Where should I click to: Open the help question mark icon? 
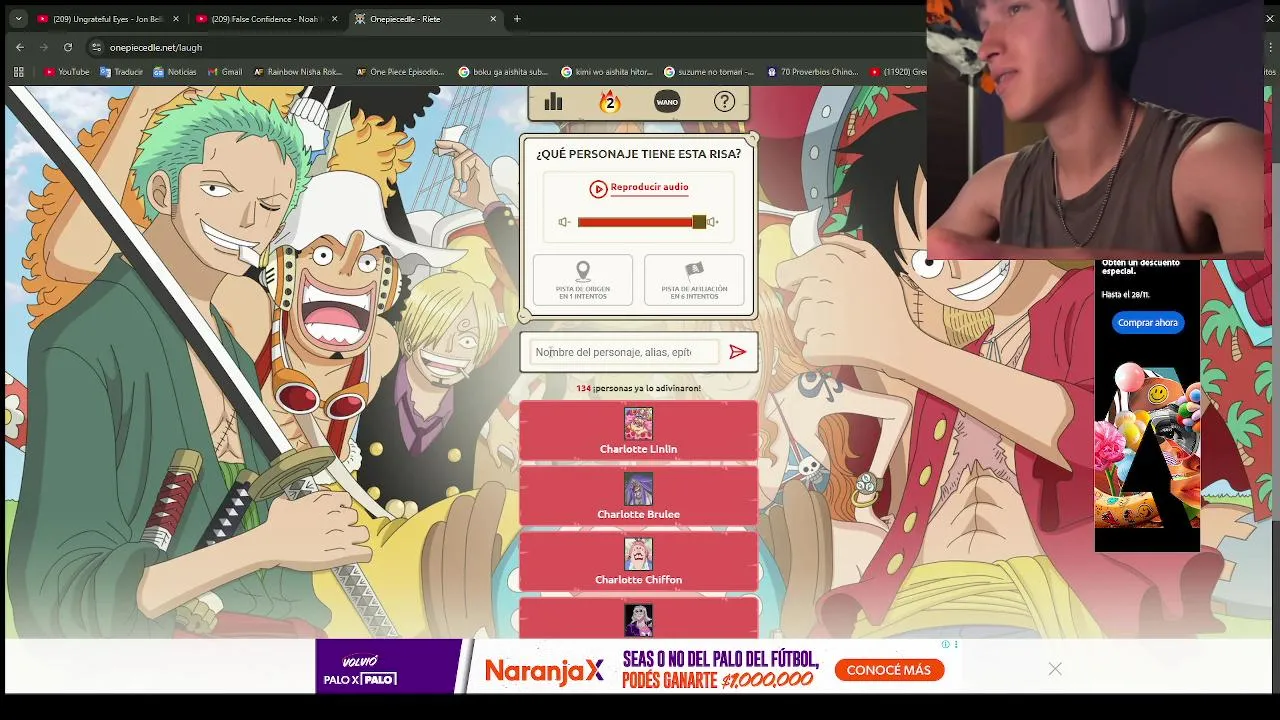724,101
